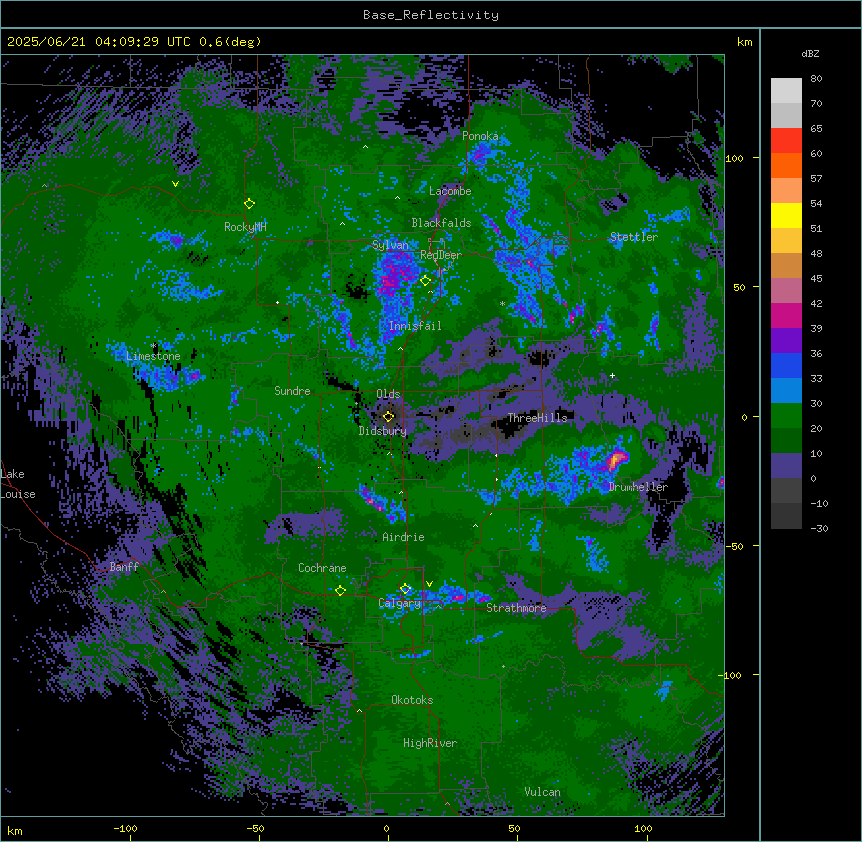Click the RedDeer city label
This screenshot has height=842, width=862.
click(x=441, y=255)
